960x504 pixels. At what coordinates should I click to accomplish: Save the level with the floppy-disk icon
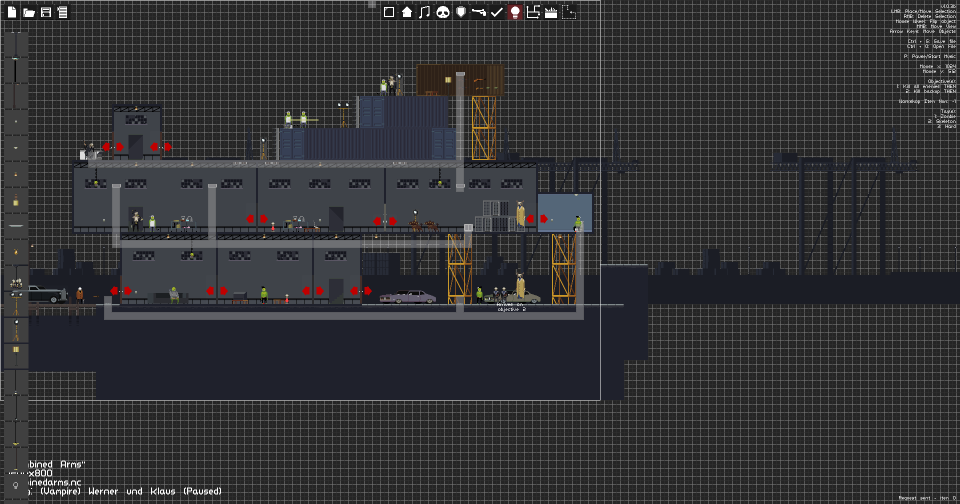(x=46, y=12)
